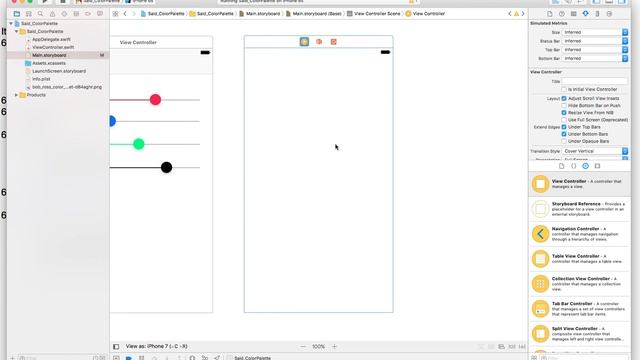
Task: Open the Debug navigator icon
Action: click(x=76, y=14)
